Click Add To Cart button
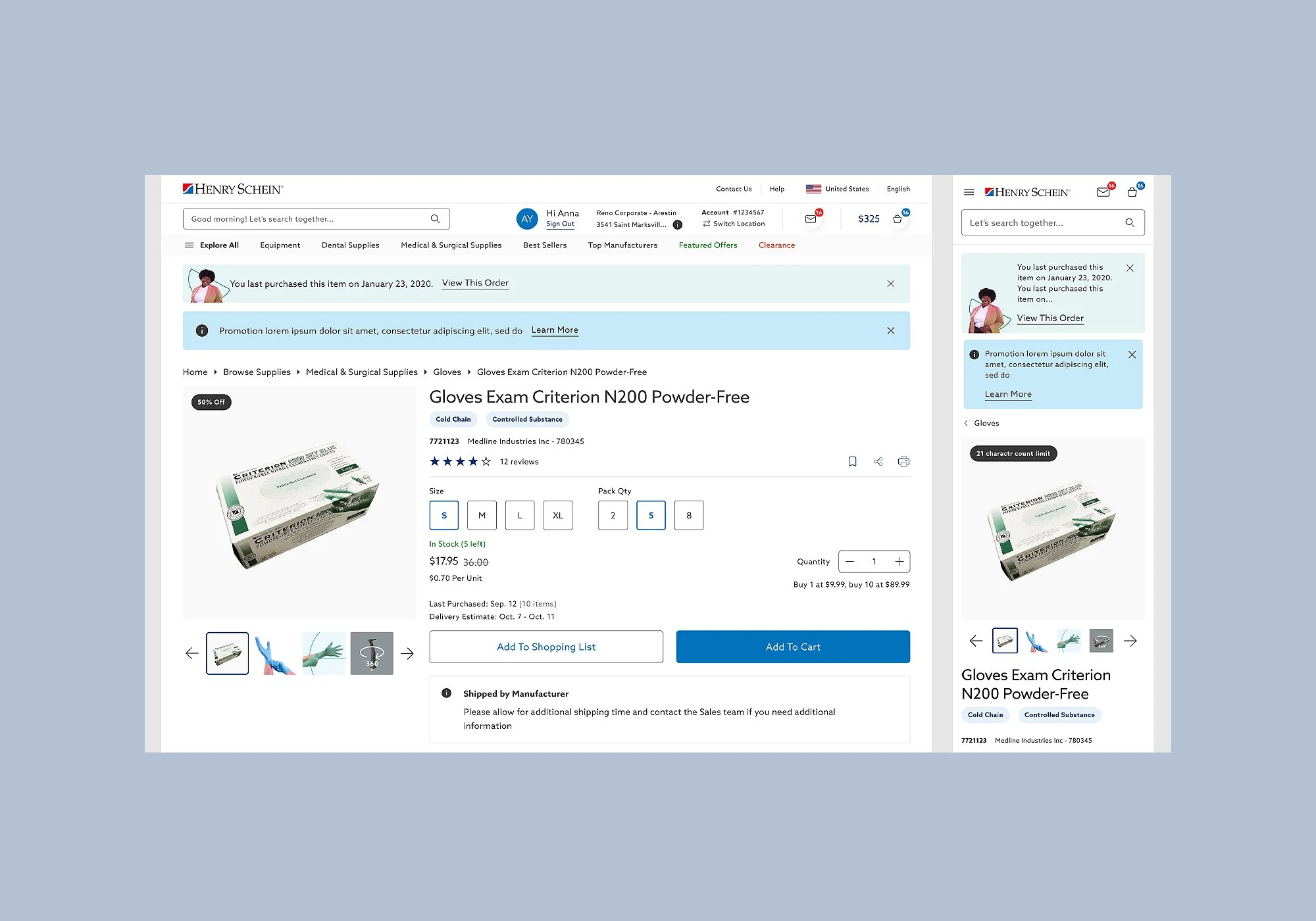1316x921 pixels. pyautogui.click(x=794, y=647)
